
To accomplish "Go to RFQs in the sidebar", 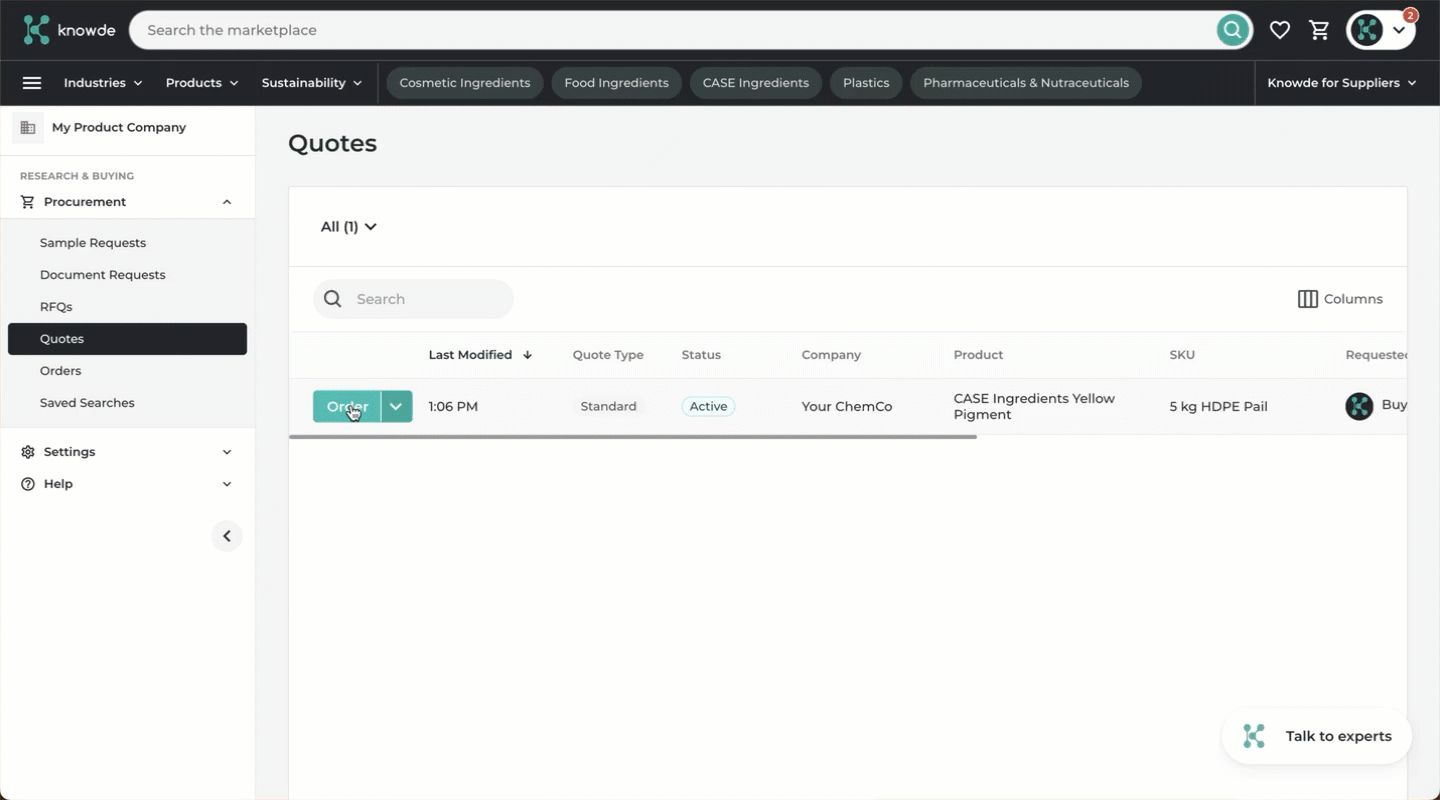I will click(x=56, y=307).
